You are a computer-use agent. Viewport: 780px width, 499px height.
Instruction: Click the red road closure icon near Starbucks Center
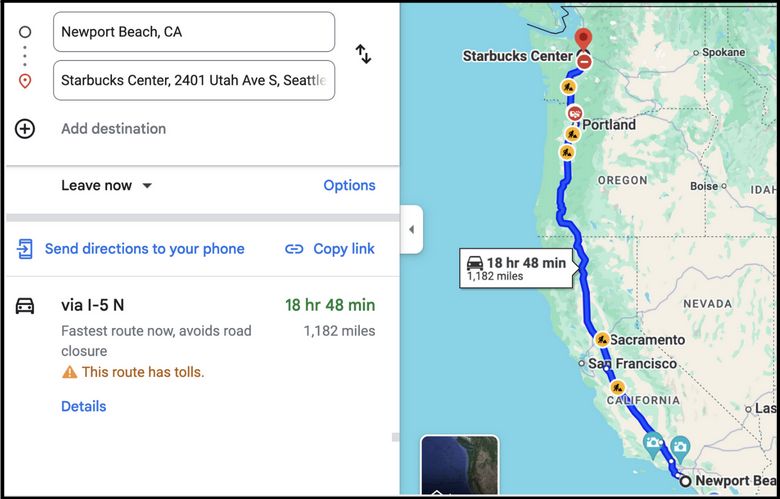(x=584, y=62)
